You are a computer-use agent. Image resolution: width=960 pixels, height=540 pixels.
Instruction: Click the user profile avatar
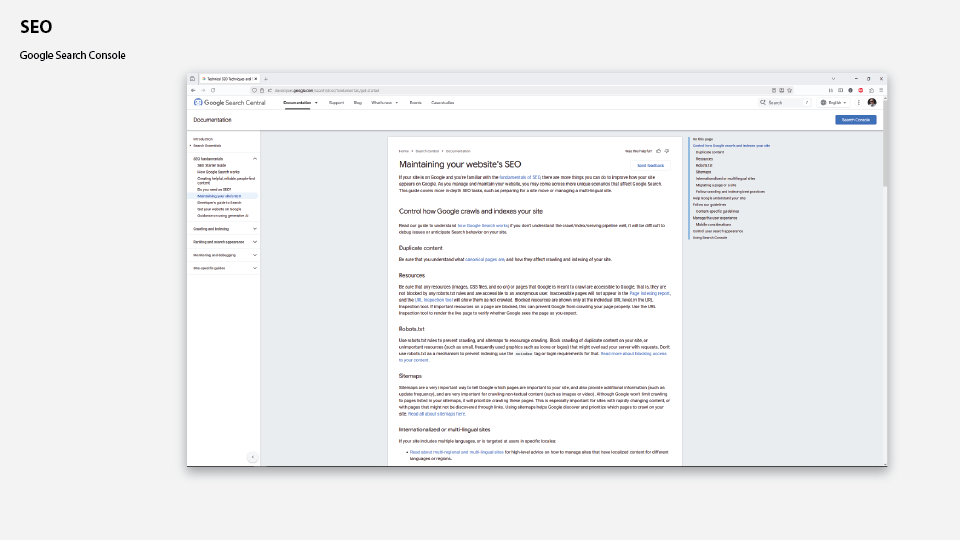[x=872, y=102]
